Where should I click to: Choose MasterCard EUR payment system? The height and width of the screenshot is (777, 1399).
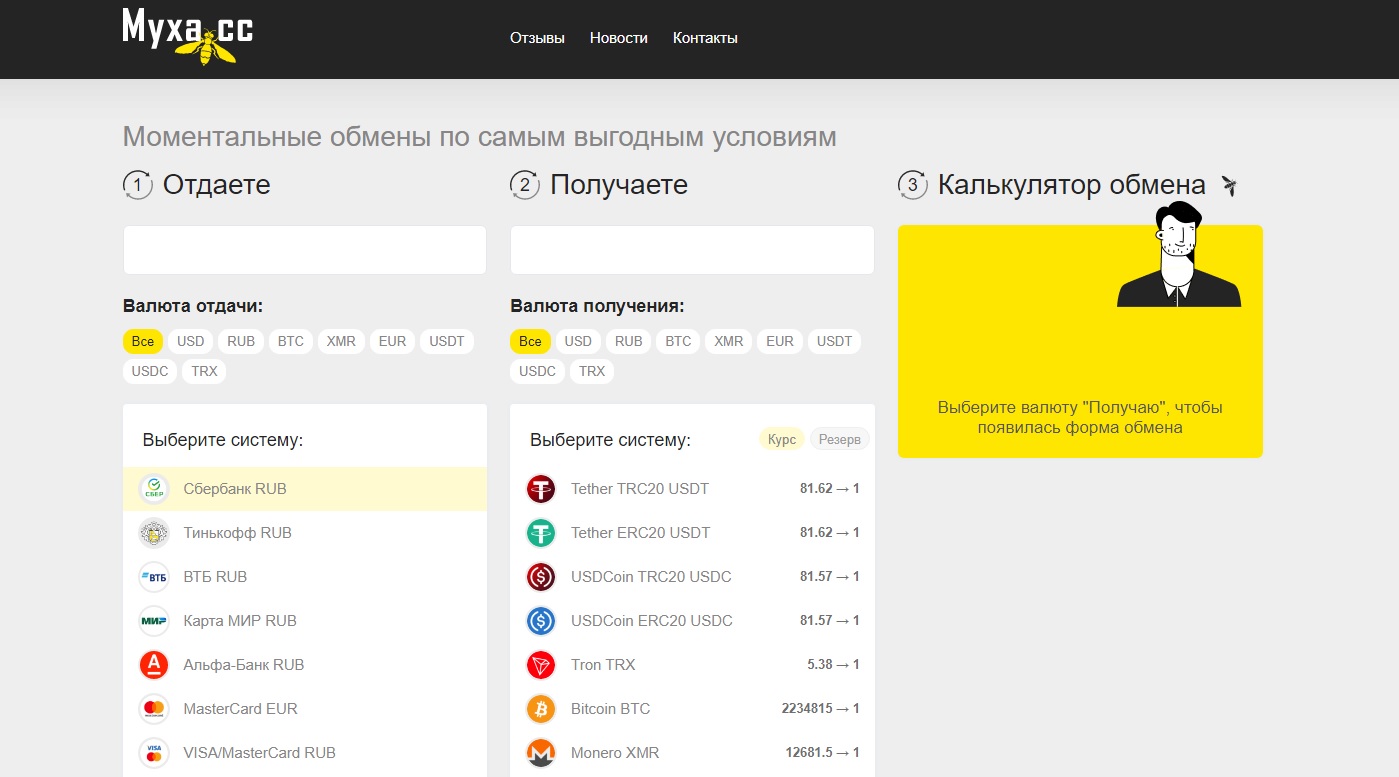[x=305, y=709]
